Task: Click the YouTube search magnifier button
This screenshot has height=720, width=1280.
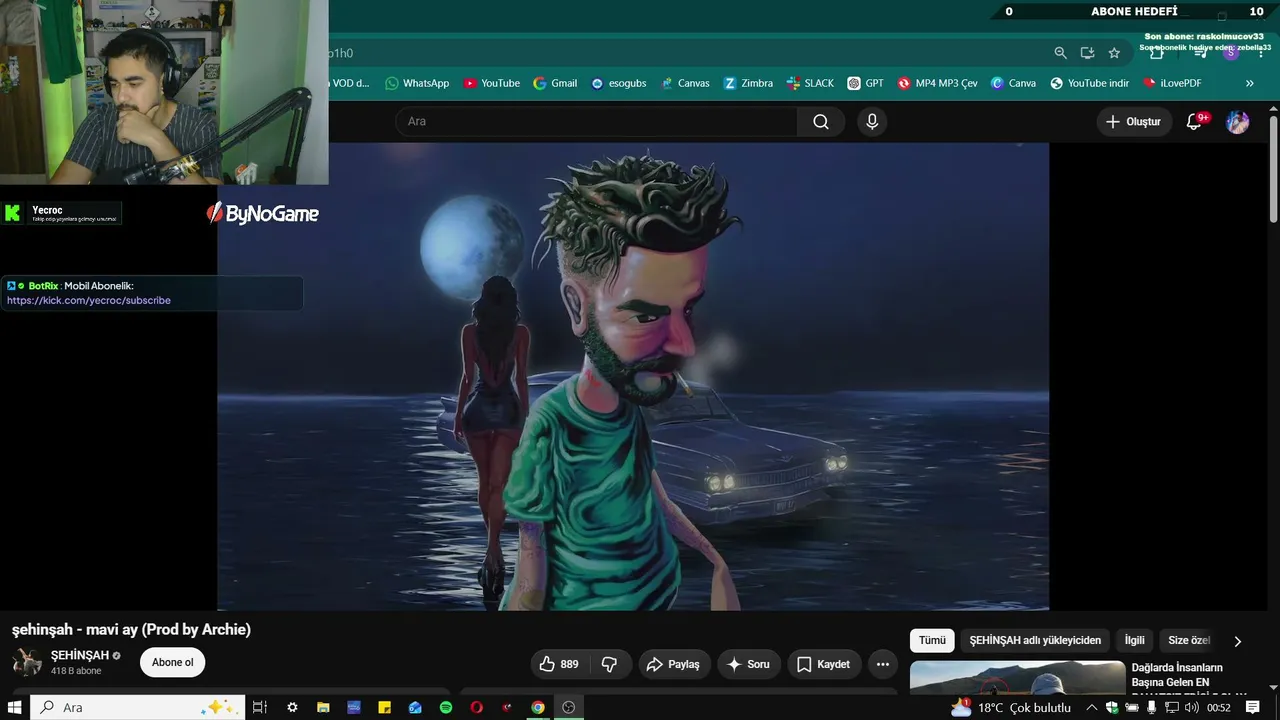Action: click(821, 121)
